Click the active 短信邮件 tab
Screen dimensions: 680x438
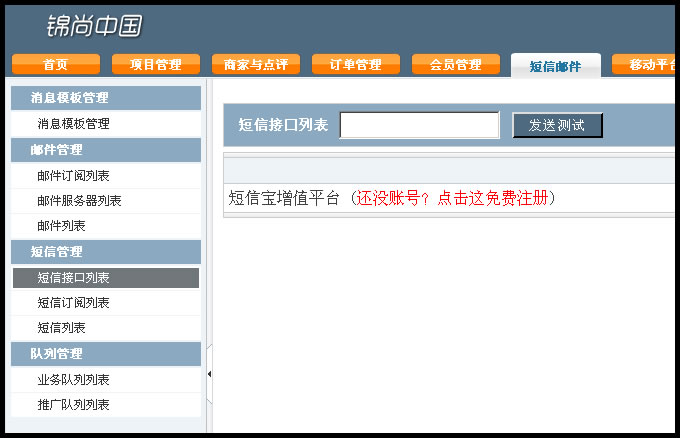(556, 65)
